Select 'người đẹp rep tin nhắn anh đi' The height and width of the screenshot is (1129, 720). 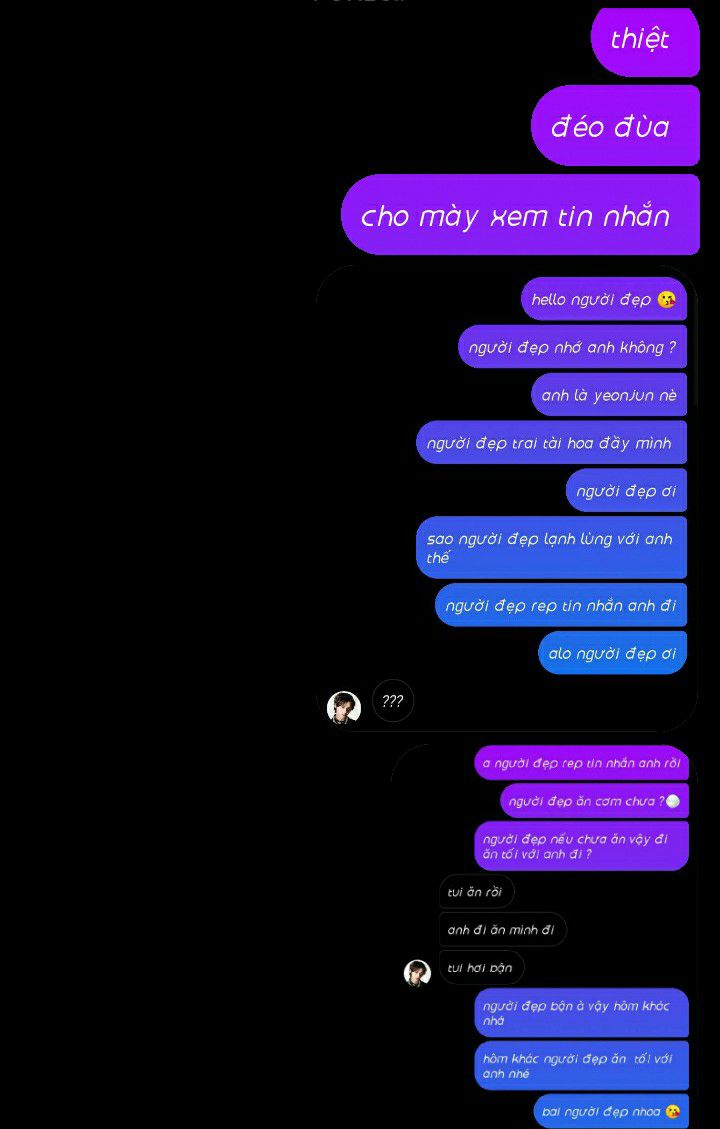tap(561, 605)
